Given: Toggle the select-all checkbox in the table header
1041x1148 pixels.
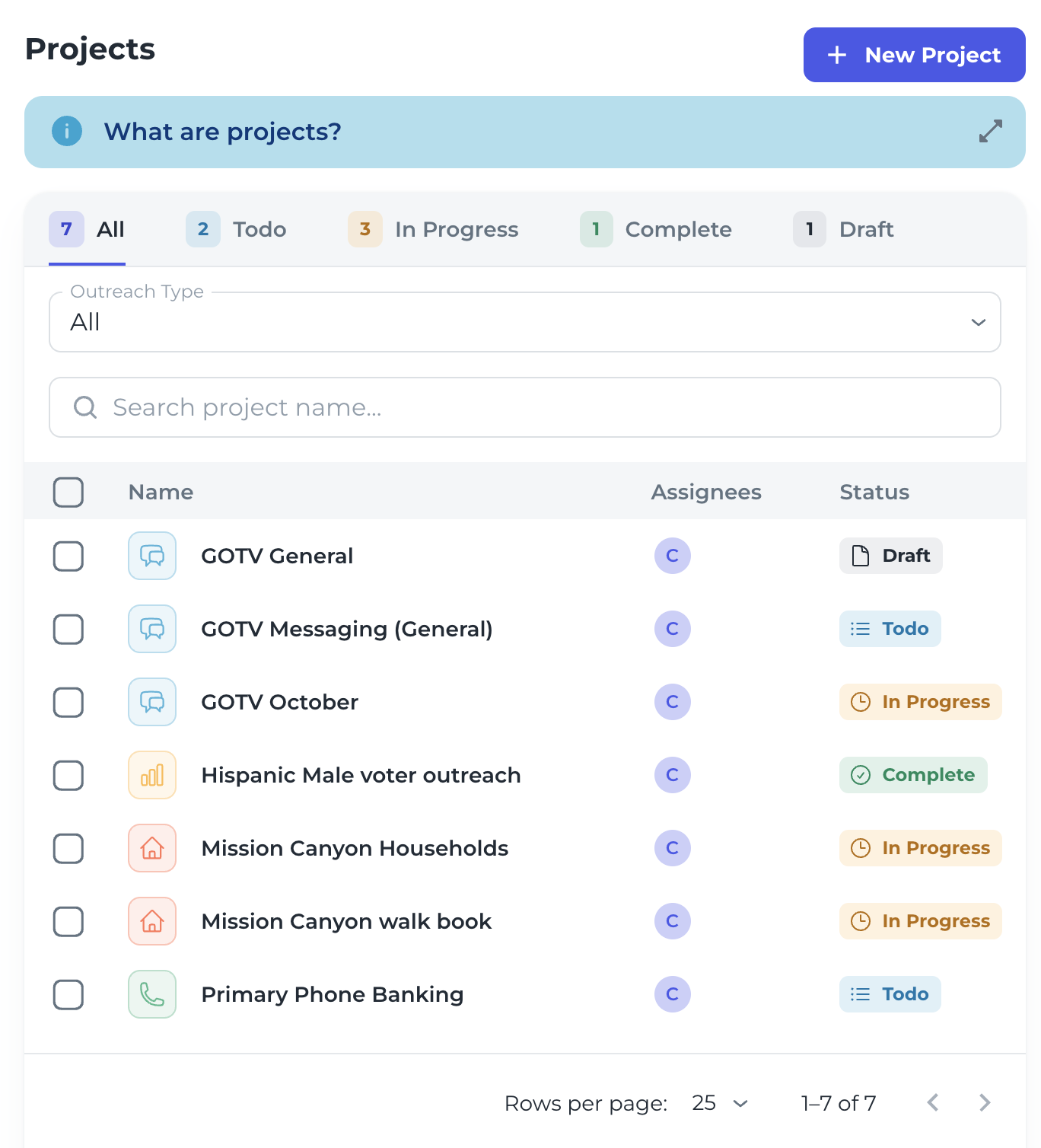Looking at the screenshot, I should point(68,493).
